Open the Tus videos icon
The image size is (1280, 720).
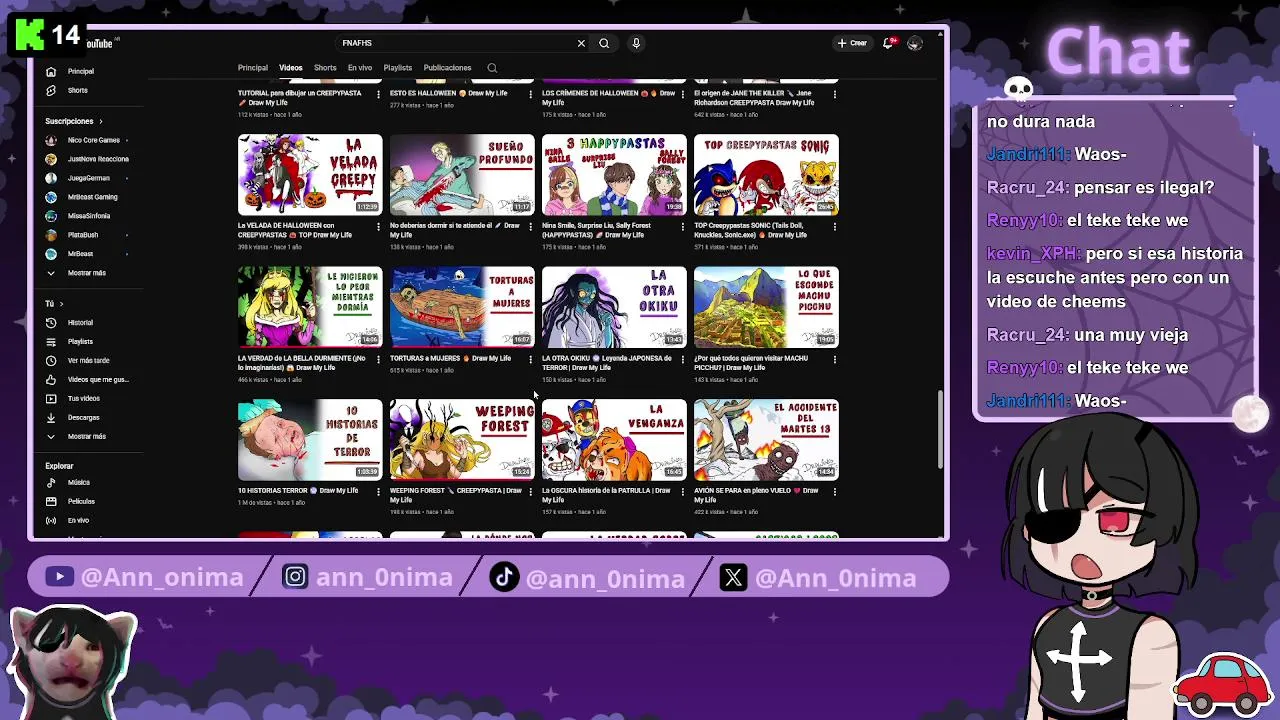(51, 399)
